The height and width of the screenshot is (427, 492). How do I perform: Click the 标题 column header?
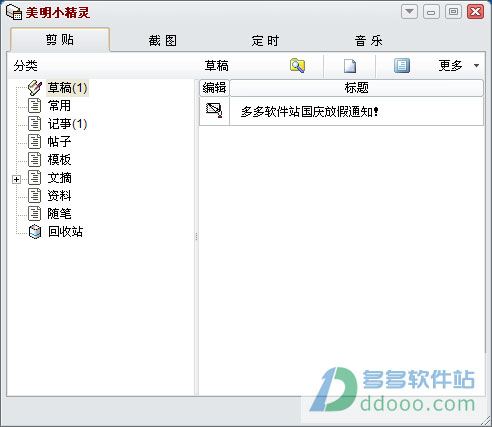[356, 88]
